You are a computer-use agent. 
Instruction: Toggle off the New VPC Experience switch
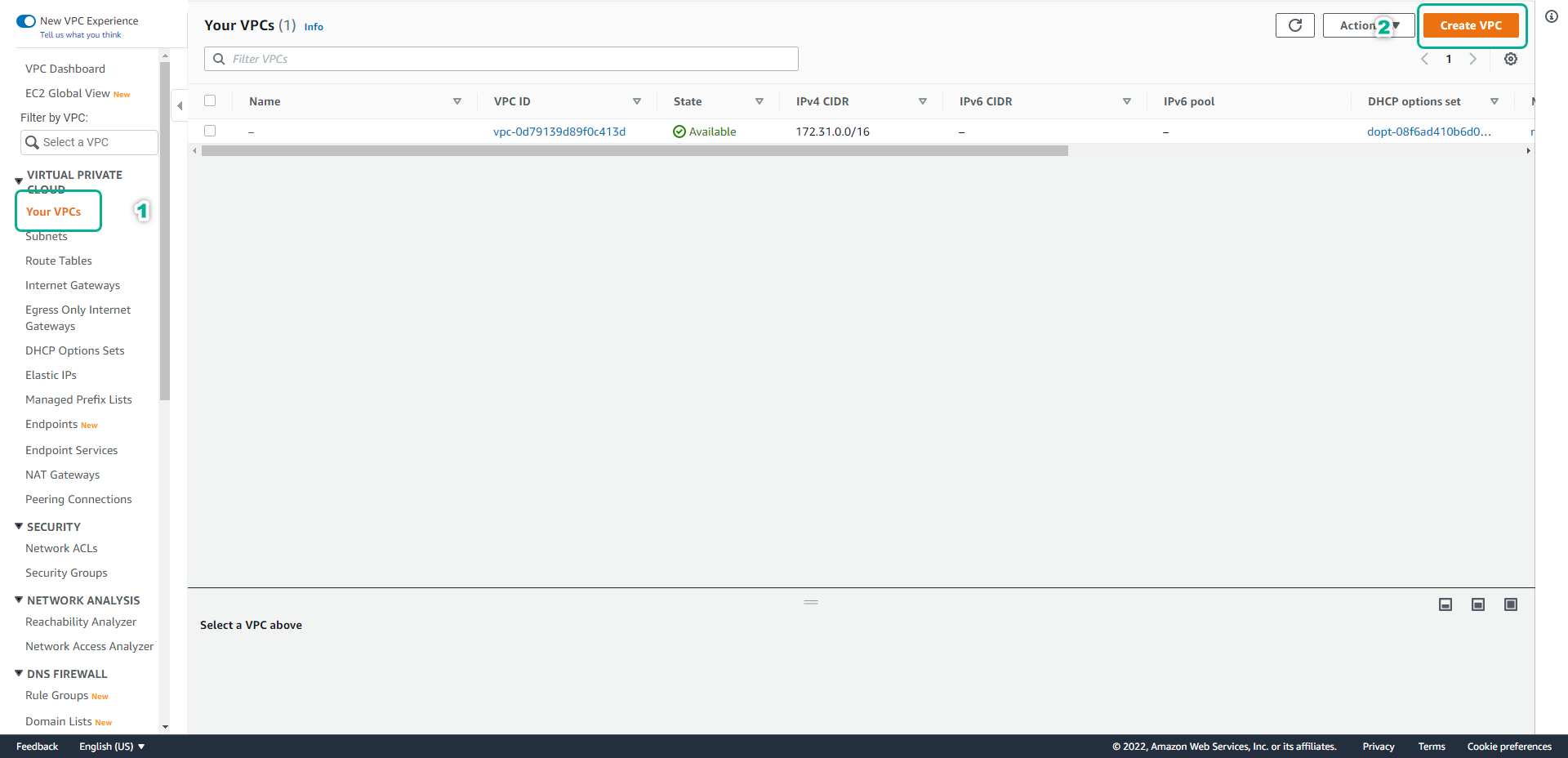click(x=25, y=20)
